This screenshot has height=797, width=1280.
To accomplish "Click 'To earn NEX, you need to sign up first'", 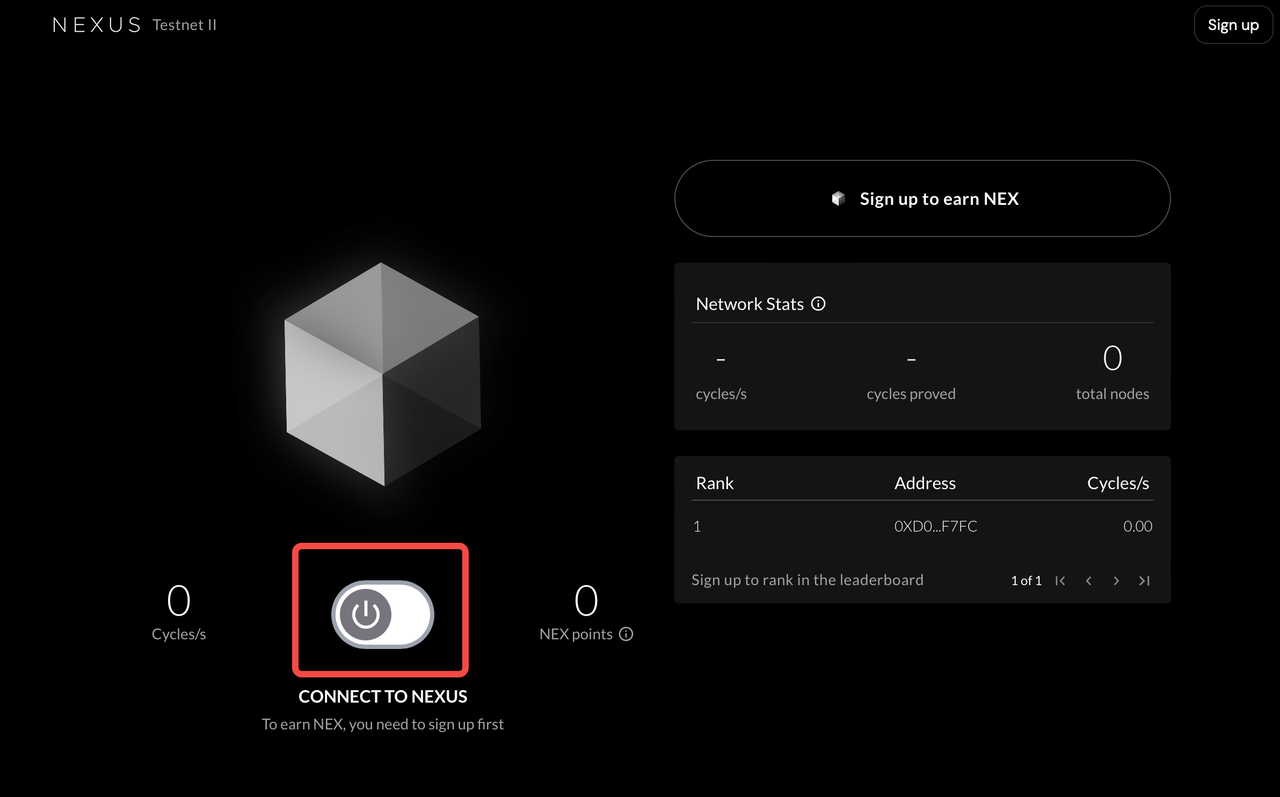I will 383,724.
